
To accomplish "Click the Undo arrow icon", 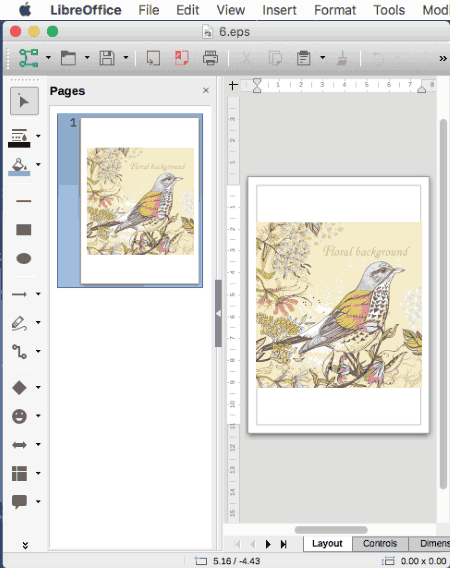I will pyautogui.click(x=378, y=58).
